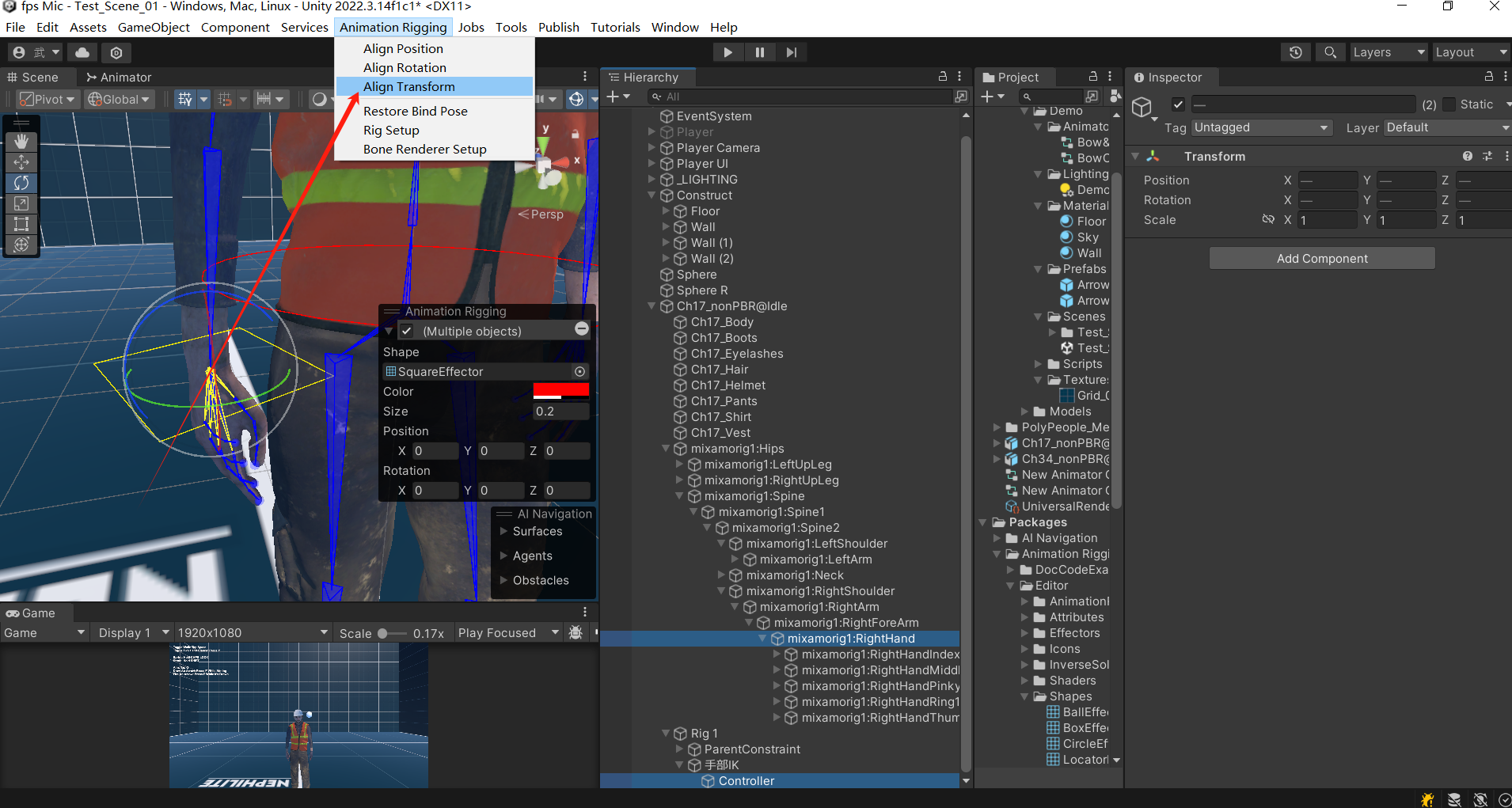Open the Play Focused dropdown
The height and width of the screenshot is (808, 1512).
(x=509, y=633)
